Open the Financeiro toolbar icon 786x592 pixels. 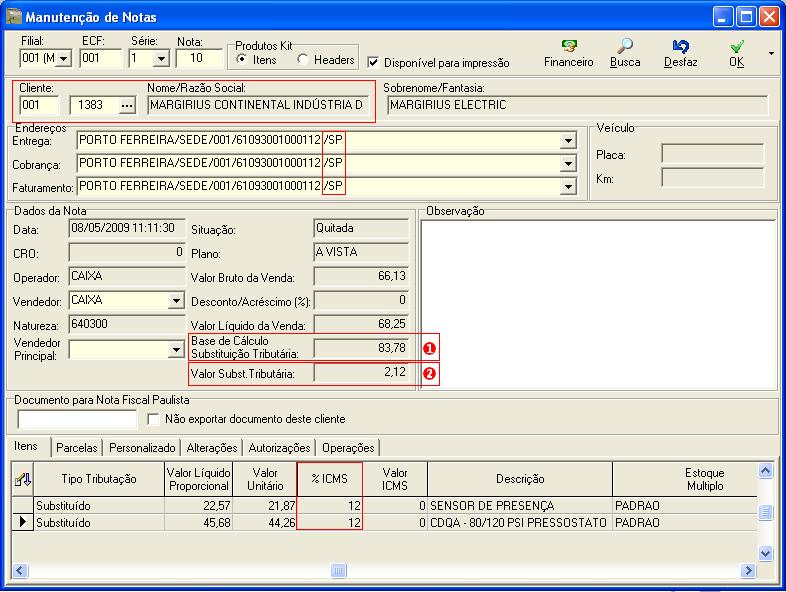[568, 47]
